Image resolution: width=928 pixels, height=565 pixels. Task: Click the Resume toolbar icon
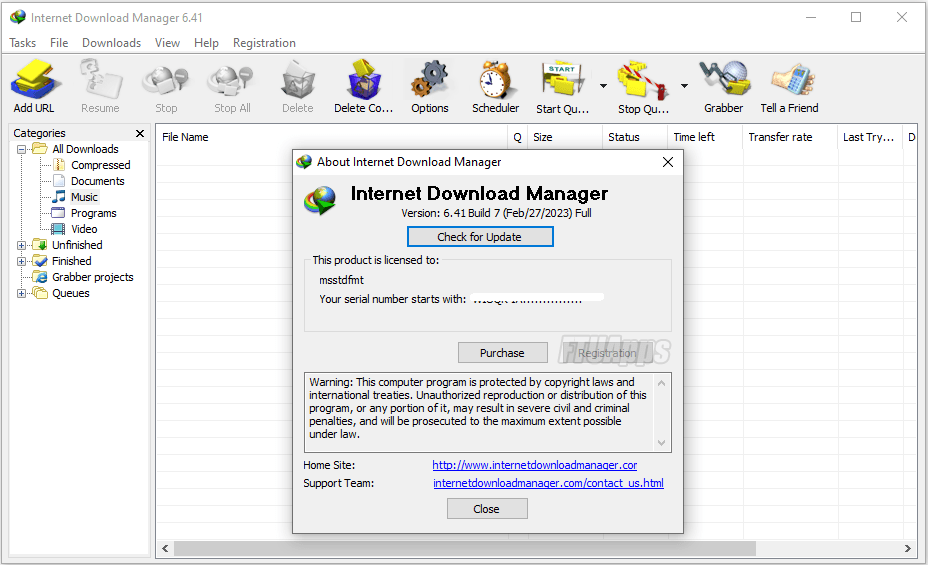(101, 80)
